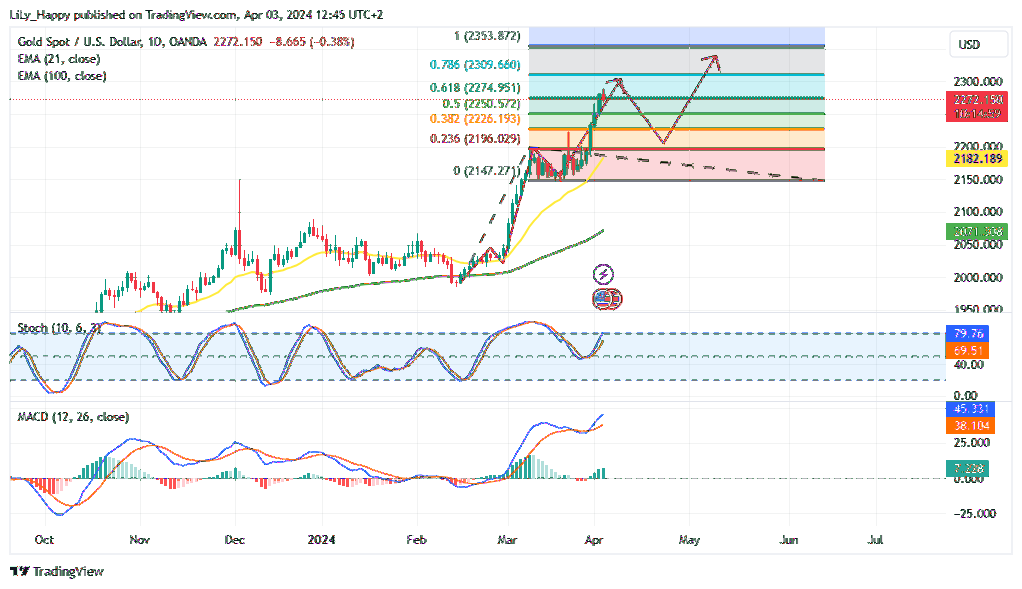Click the 2100.000 price axis level

[978, 212]
